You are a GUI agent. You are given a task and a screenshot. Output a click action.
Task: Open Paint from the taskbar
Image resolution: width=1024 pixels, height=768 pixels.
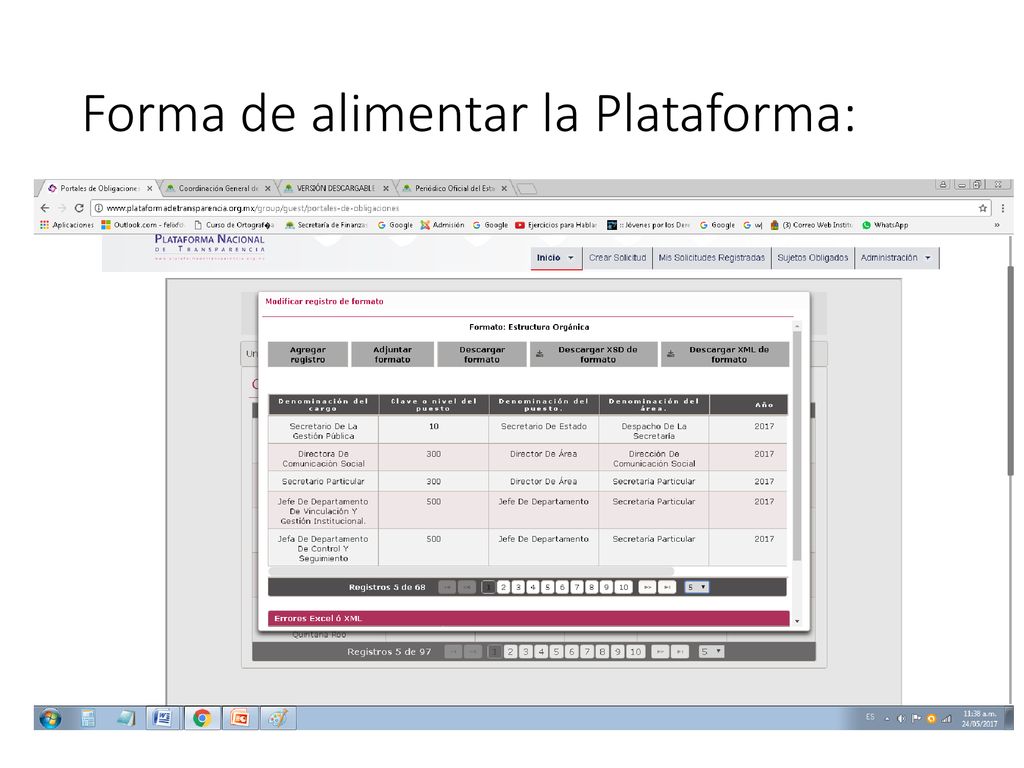tap(278, 718)
